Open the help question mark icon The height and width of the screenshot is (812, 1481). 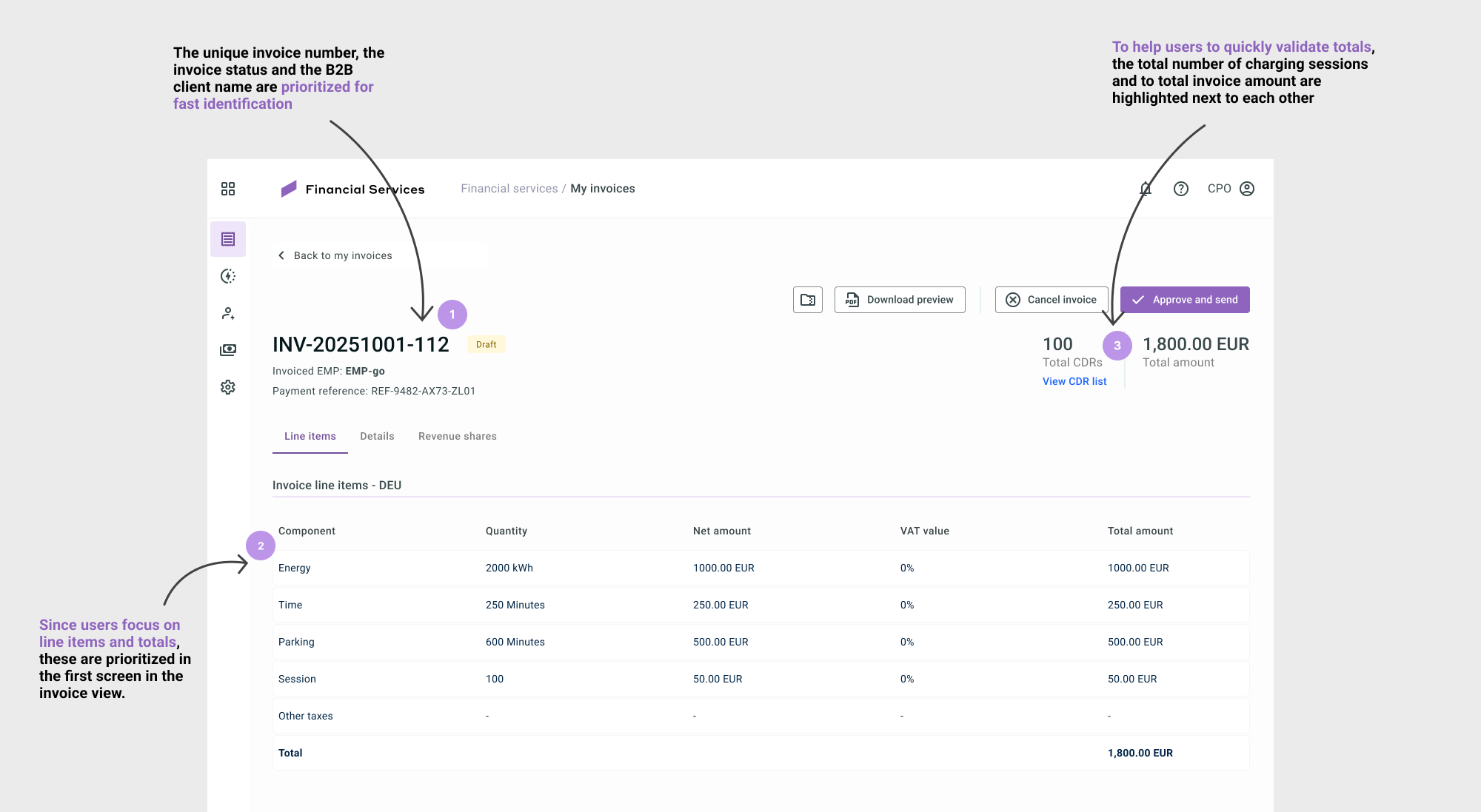[x=1181, y=189]
